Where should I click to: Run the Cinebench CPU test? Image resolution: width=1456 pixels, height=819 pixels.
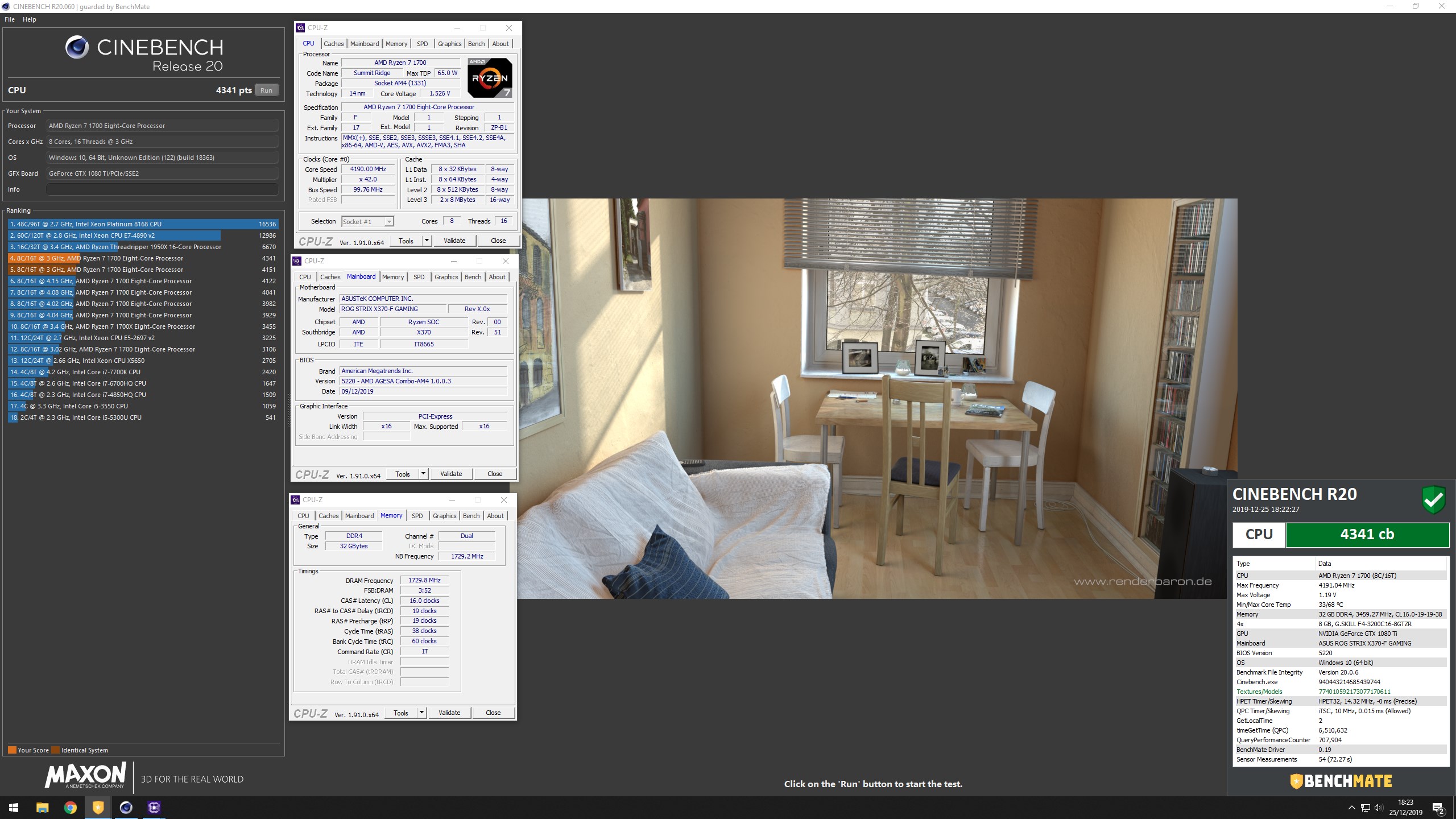pyautogui.click(x=266, y=90)
